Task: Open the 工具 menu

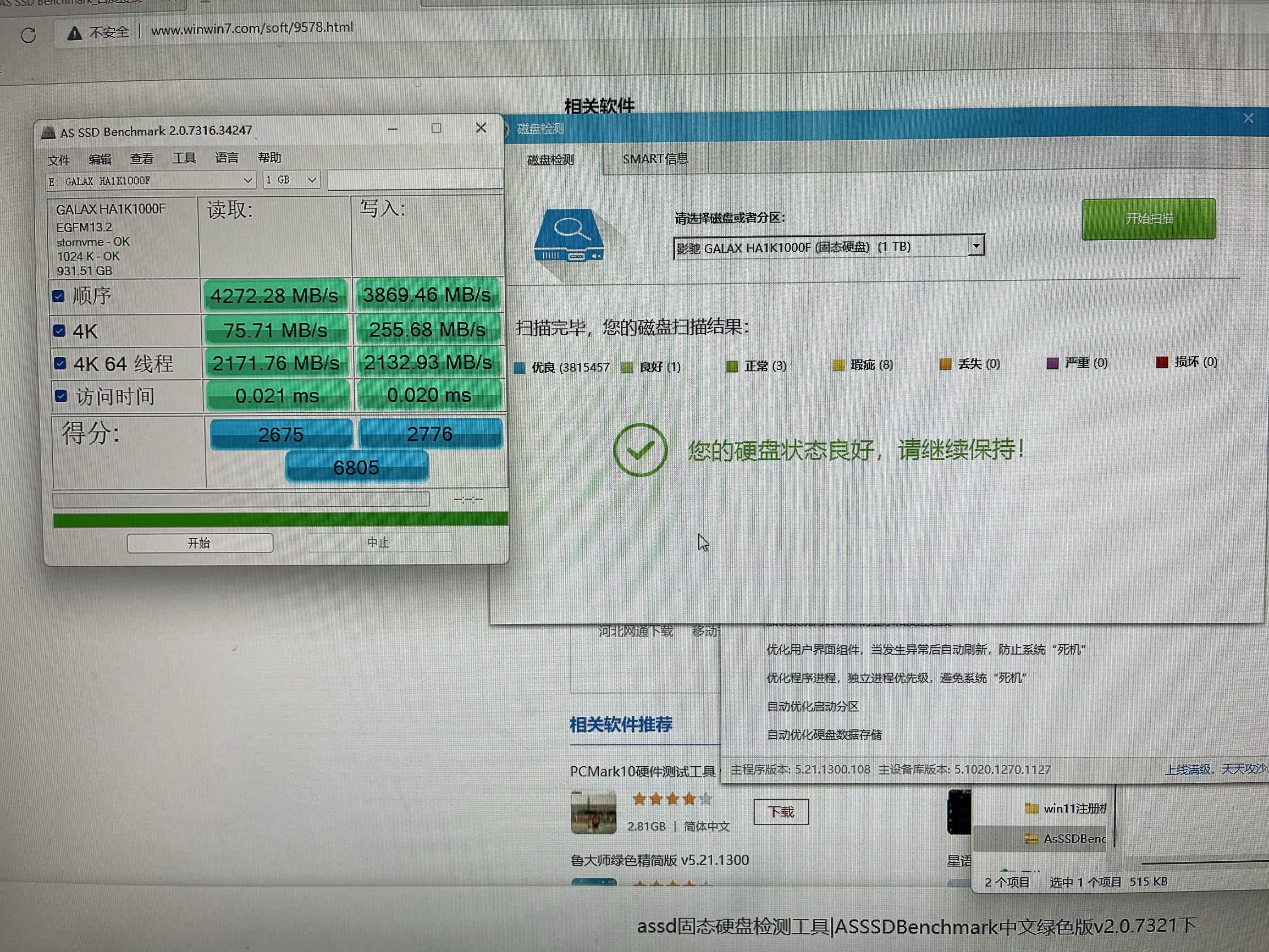Action: (x=184, y=158)
